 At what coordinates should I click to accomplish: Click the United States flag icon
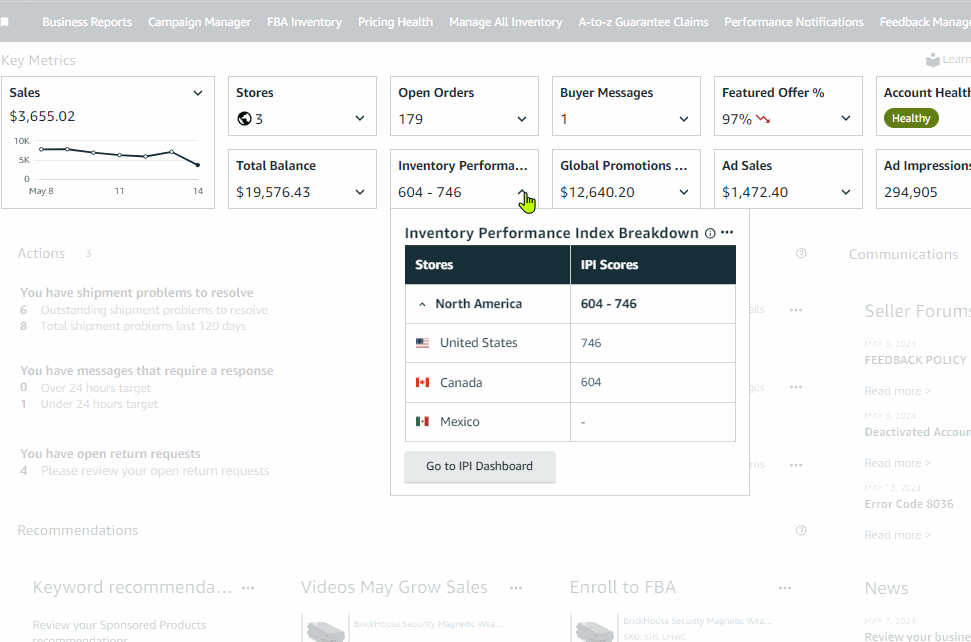point(422,342)
